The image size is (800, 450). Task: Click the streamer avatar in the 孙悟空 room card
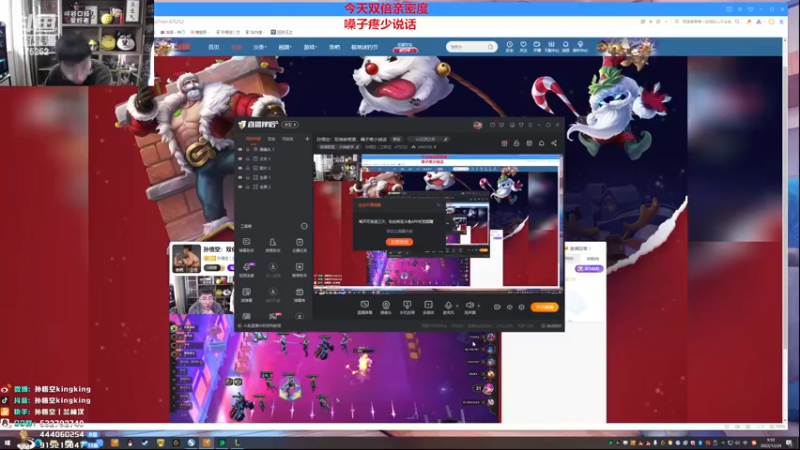186,258
